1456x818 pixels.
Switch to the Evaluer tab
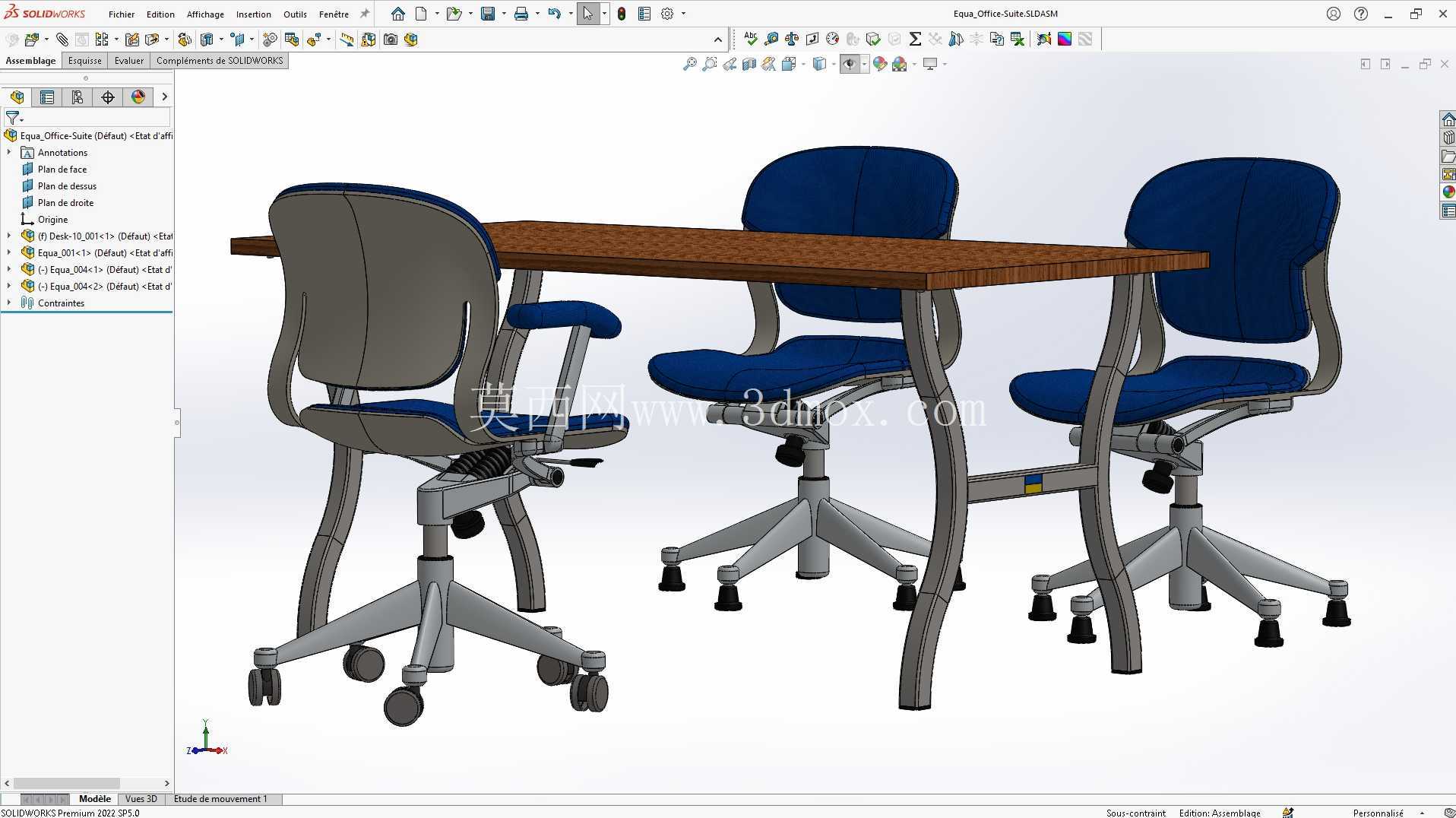coord(129,61)
